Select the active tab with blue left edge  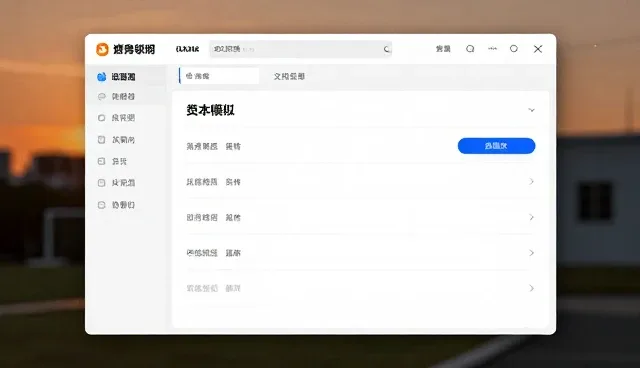tap(219, 76)
